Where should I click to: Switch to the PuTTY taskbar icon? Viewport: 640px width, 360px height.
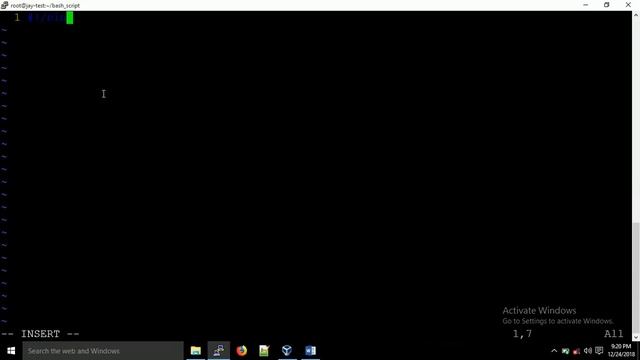[x=219, y=351]
